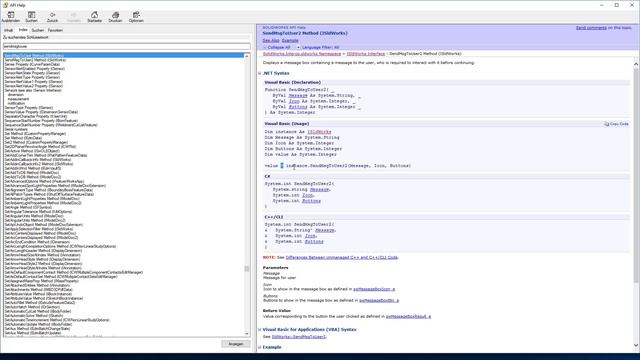The width and height of the screenshot is (640, 360).
Task: Open the Suchen tab below the toolbar
Action: coord(38,30)
